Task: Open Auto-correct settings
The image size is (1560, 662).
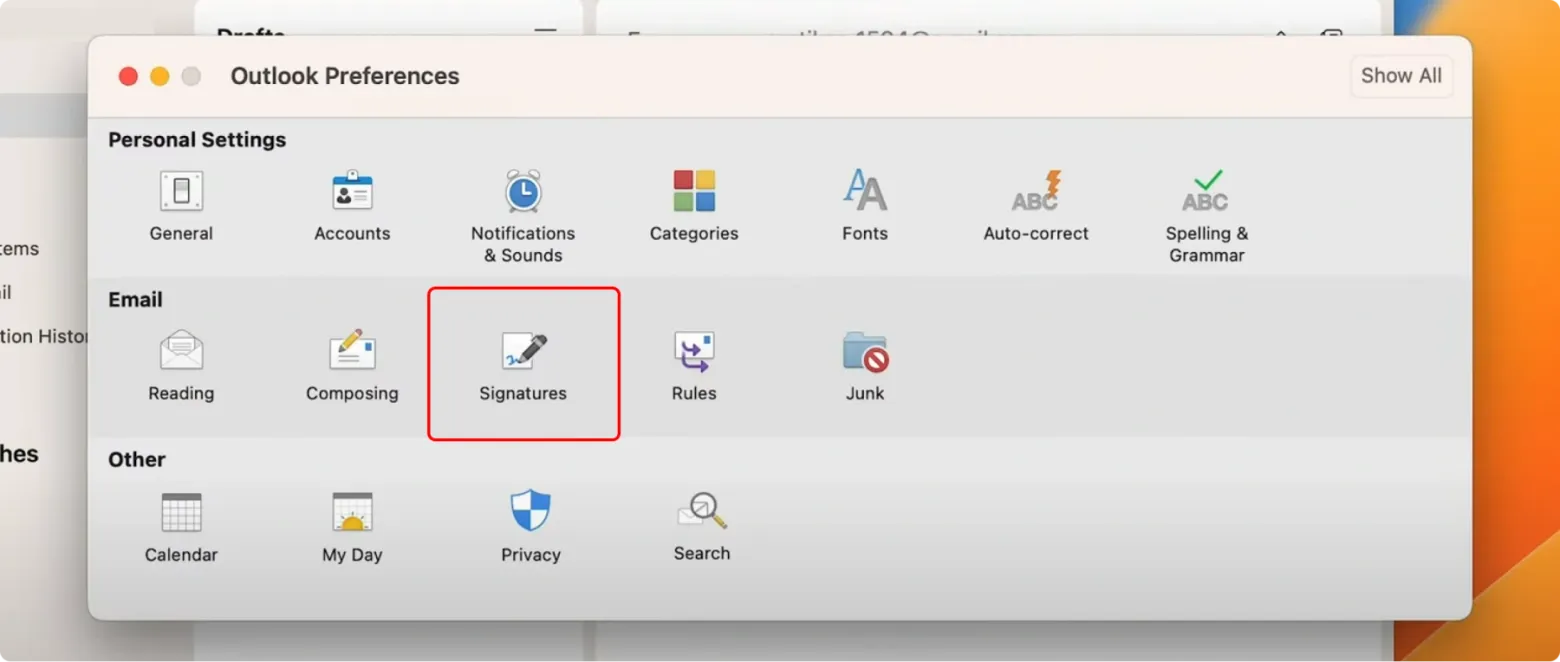Action: [1036, 206]
